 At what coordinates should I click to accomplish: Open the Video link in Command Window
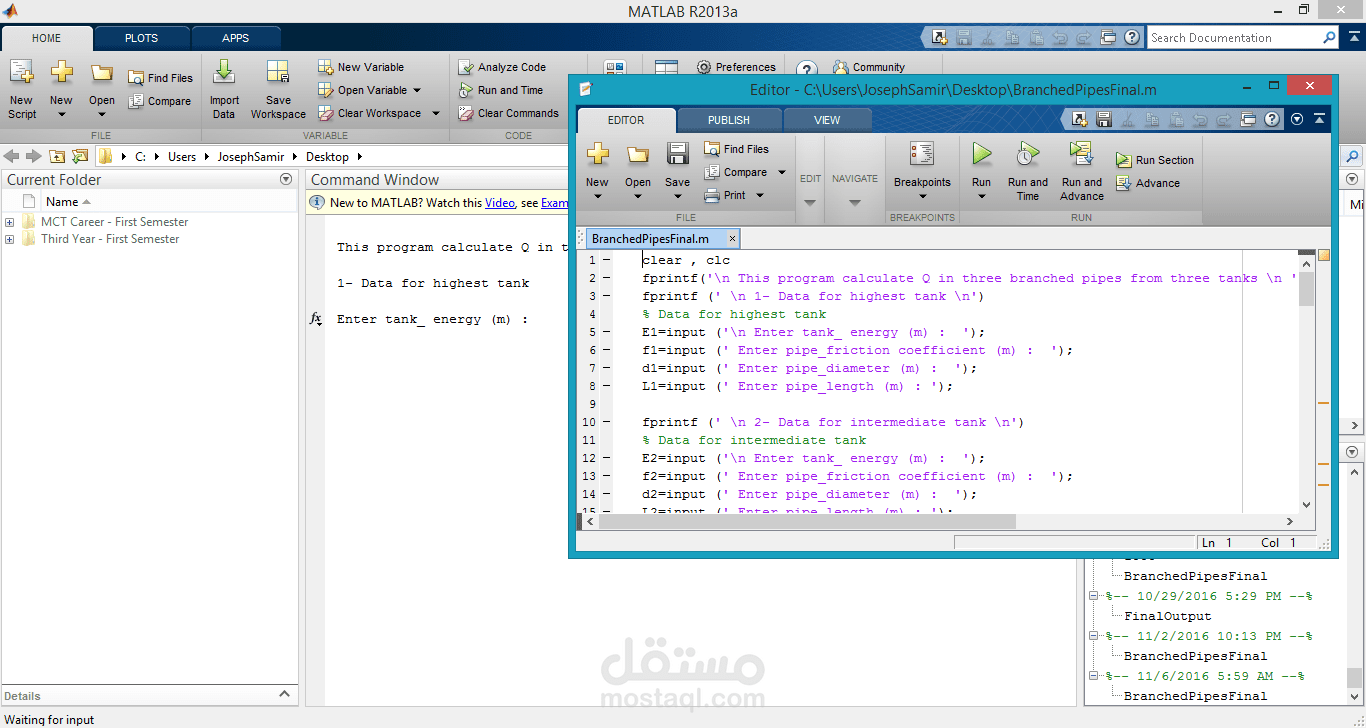(499, 202)
